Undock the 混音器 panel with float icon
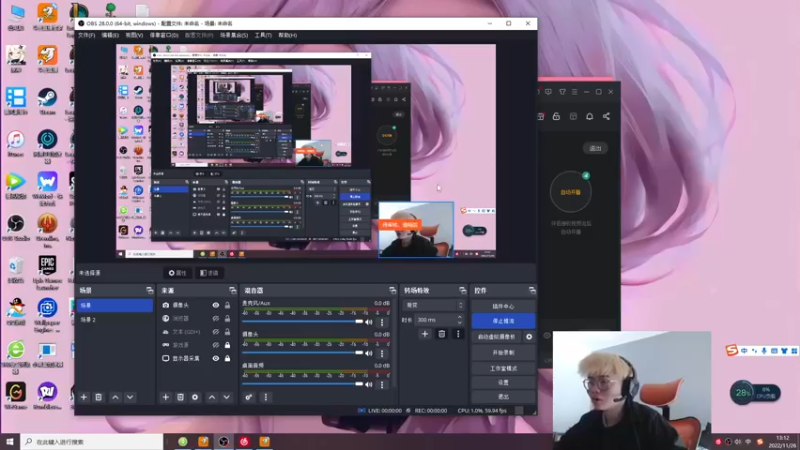The width and height of the screenshot is (800, 450). 392,290
